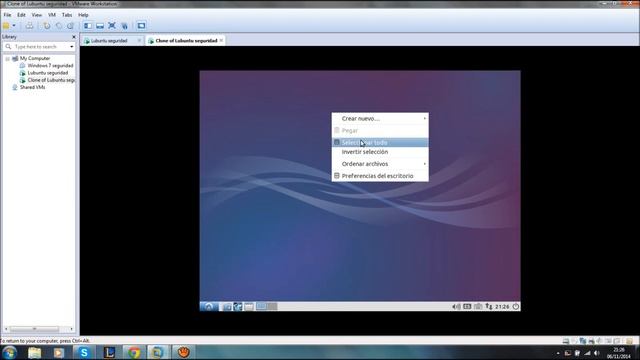The height and width of the screenshot is (360, 640).
Task: Close the Clone of Lubuntu seguridad tab
Action: point(221,40)
